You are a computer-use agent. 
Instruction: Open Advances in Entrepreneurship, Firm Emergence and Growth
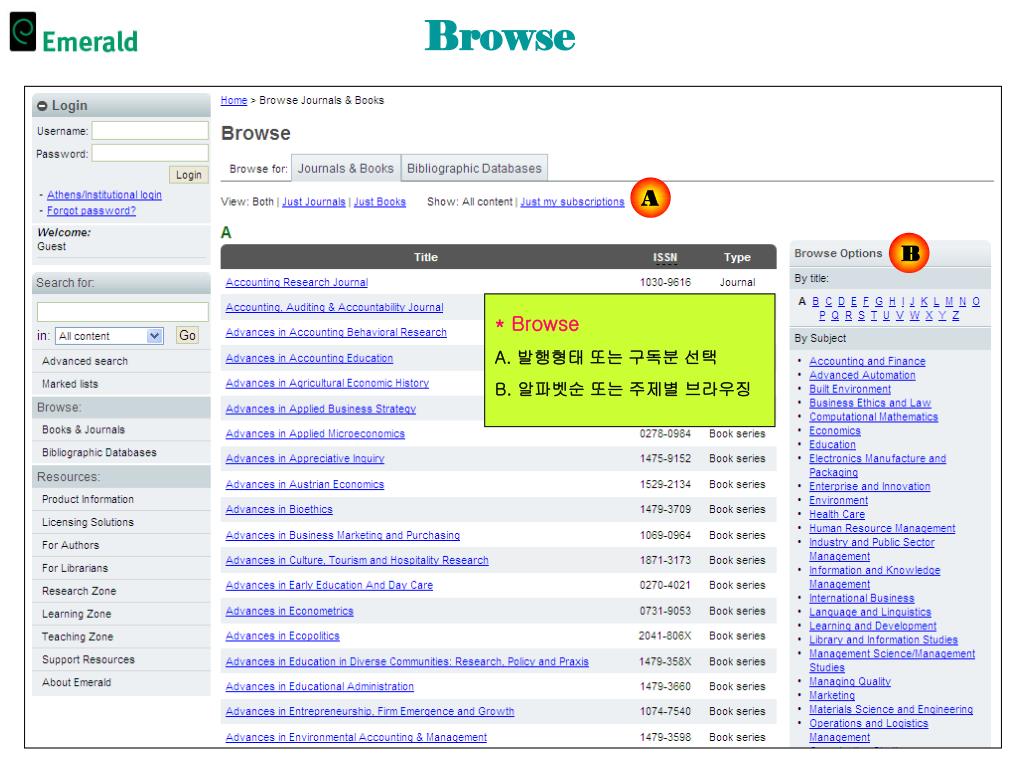(370, 711)
